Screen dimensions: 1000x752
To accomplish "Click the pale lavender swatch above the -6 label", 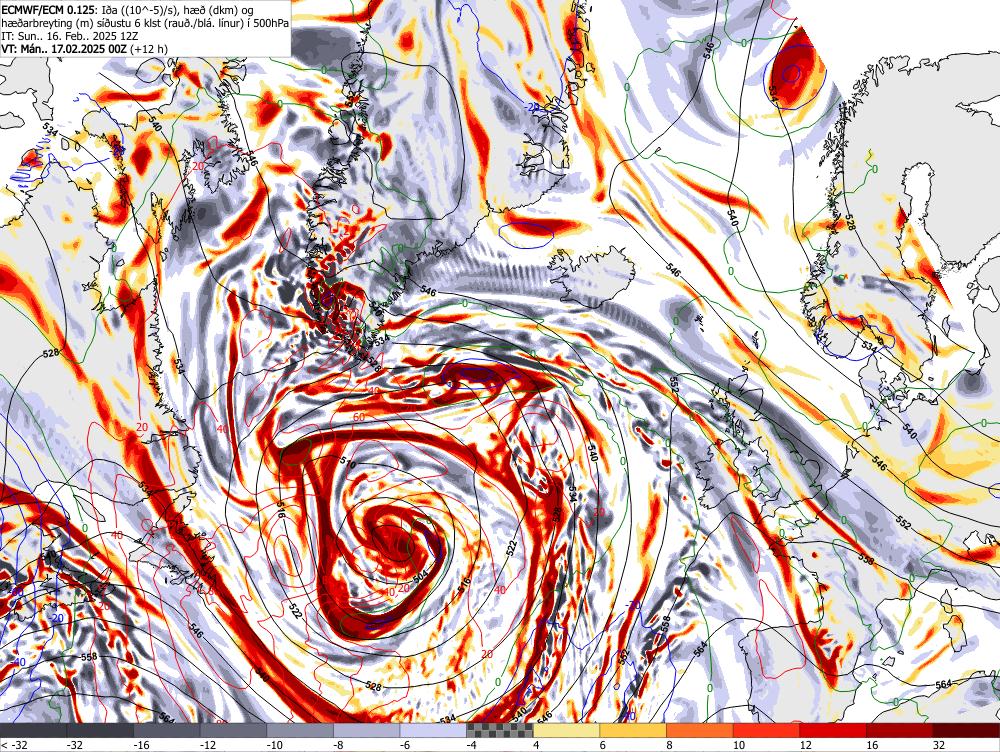I will point(433,730).
